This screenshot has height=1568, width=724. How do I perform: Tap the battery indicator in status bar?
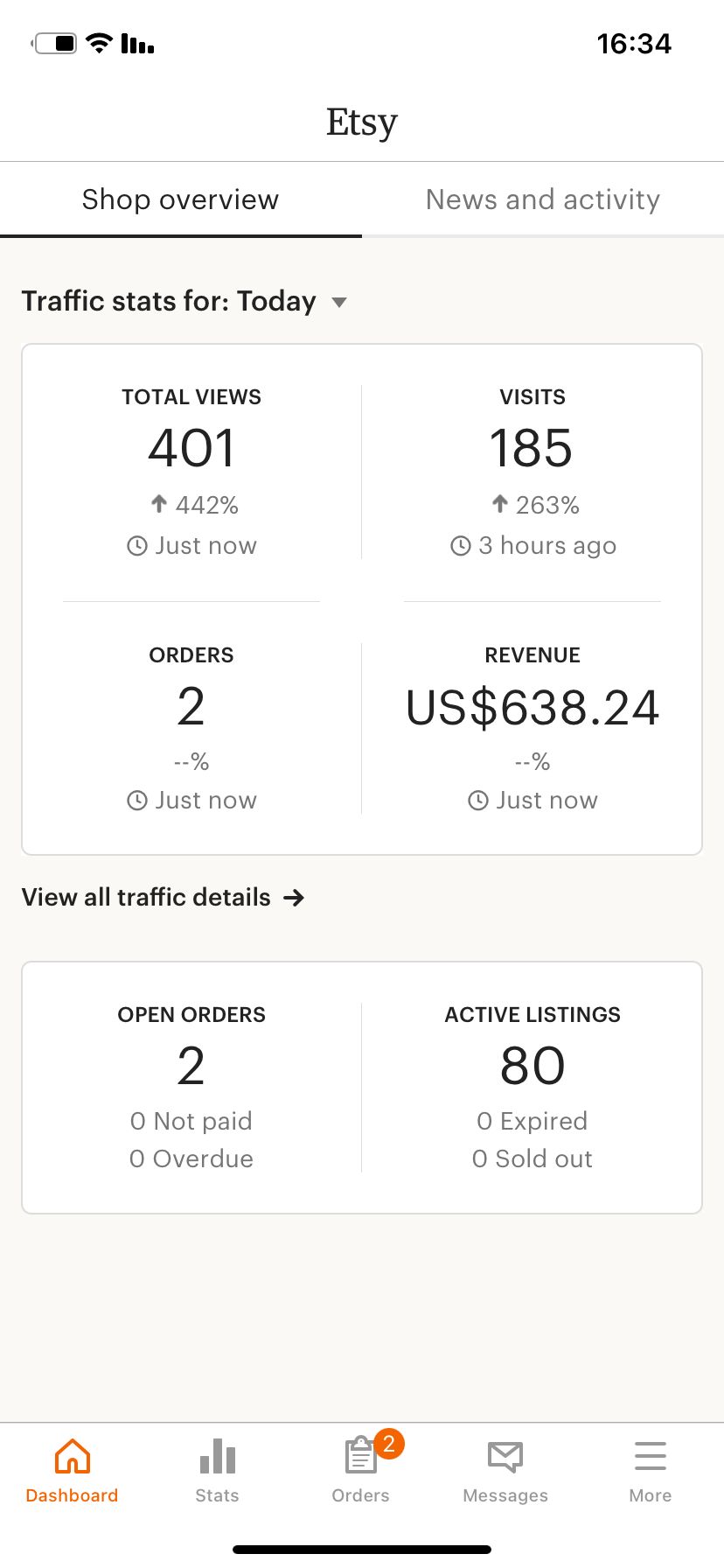[x=56, y=43]
